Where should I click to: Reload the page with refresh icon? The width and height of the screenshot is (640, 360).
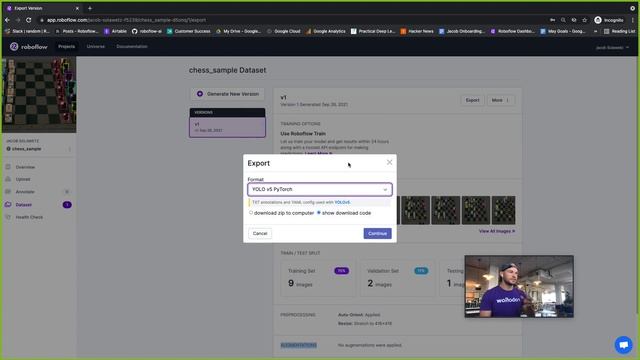pyautogui.click(x=29, y=20)
